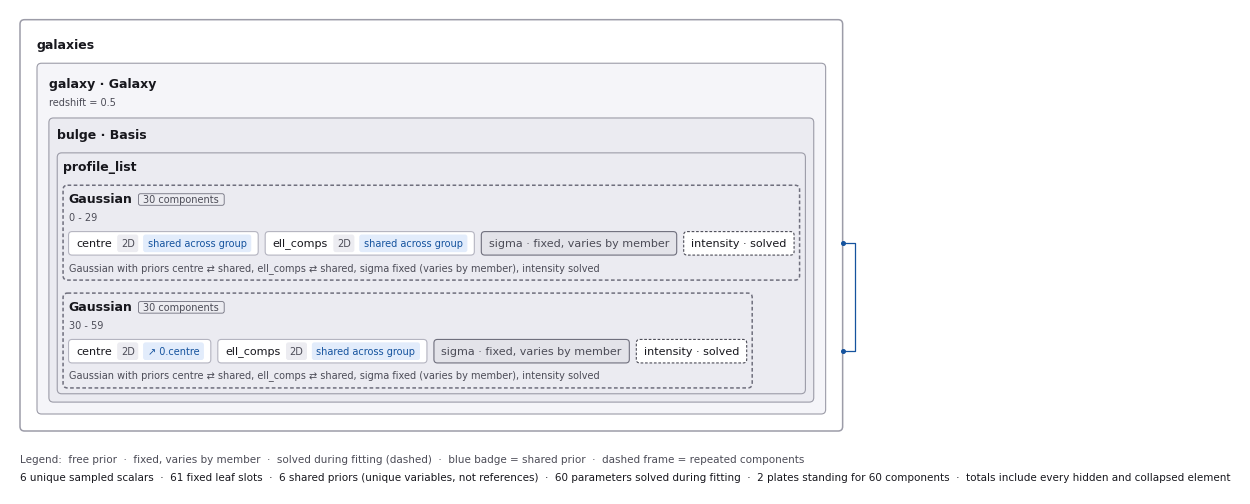The image size is (1250, 504).
Task: Select the 'bulge · Basis' header
Action: (x=102, y=136)
